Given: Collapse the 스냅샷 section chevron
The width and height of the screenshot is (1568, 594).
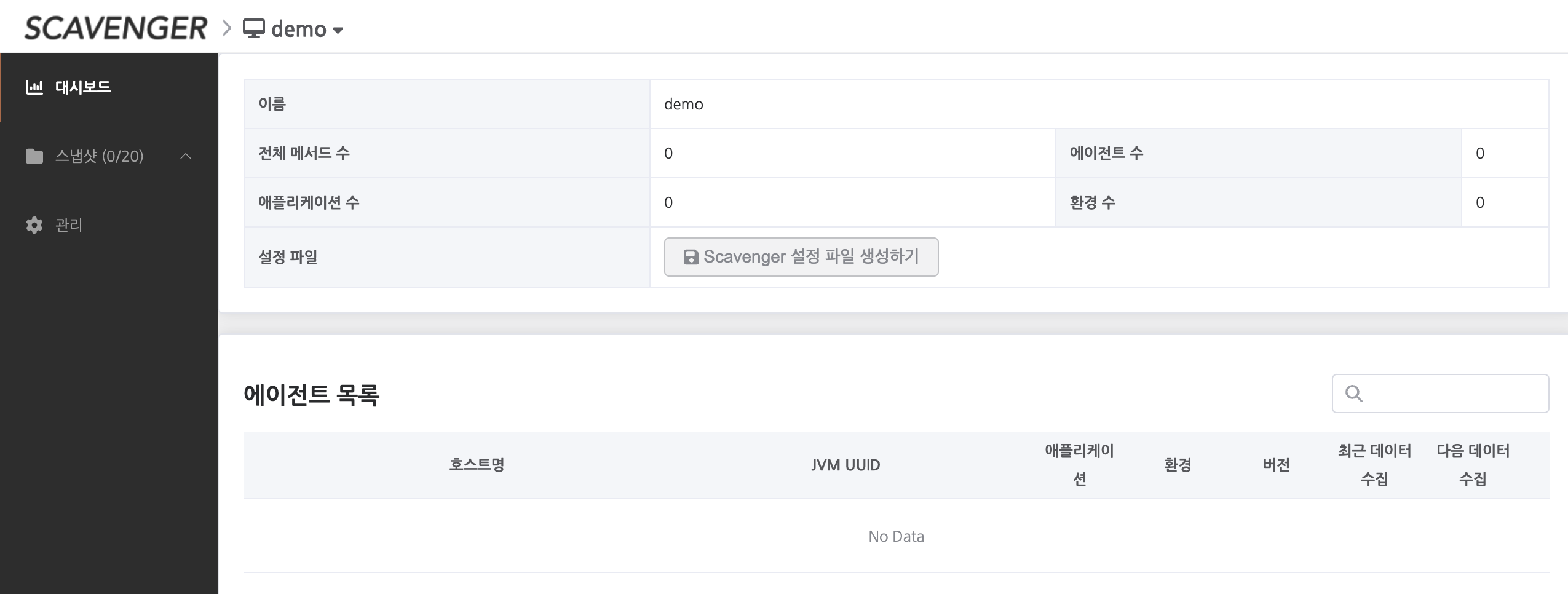Looking at the screenshot, I should [x=186, y=156].
